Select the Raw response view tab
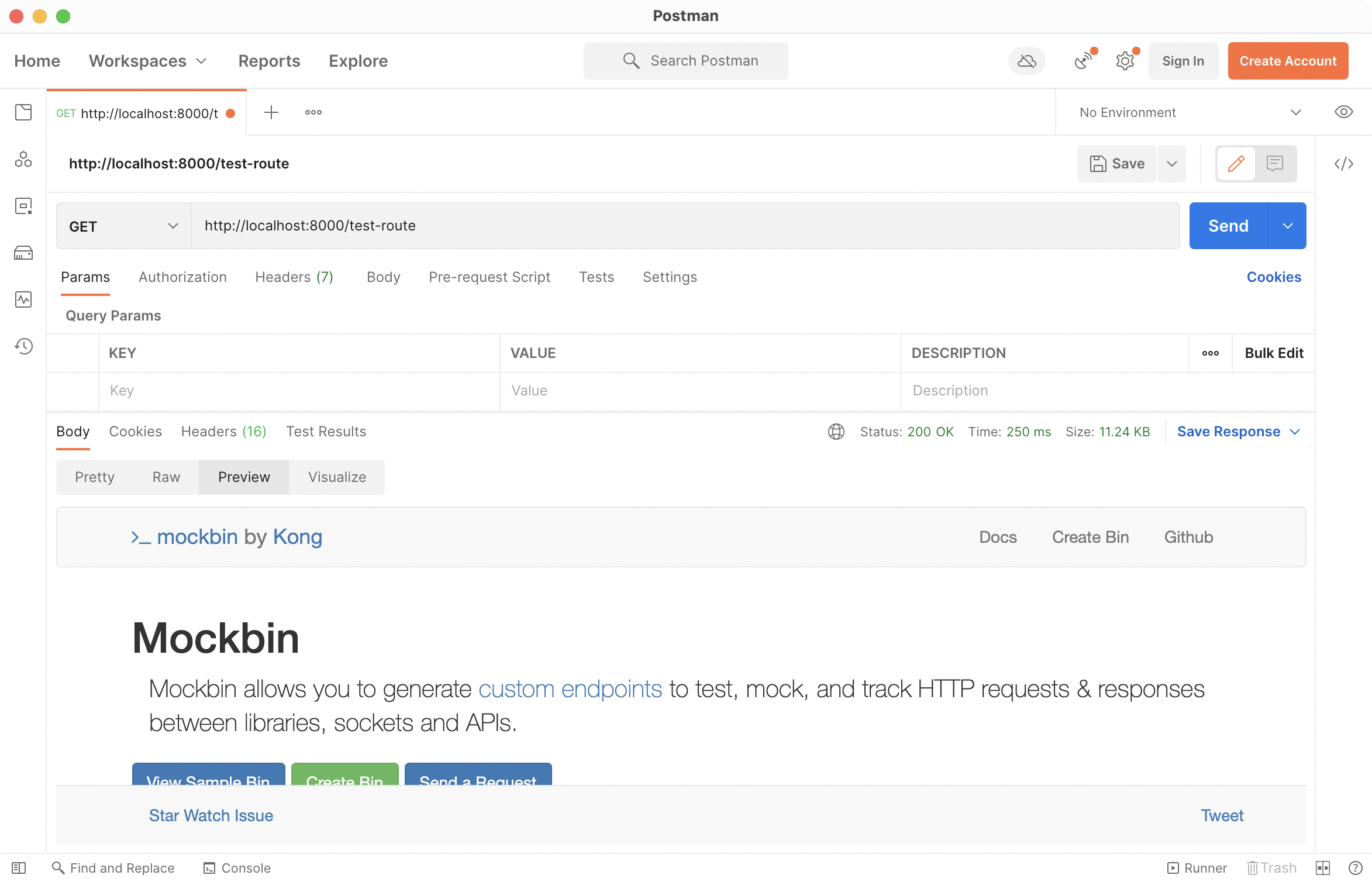This screenshot has width=1372, height=882. click(x=166, y=477)
